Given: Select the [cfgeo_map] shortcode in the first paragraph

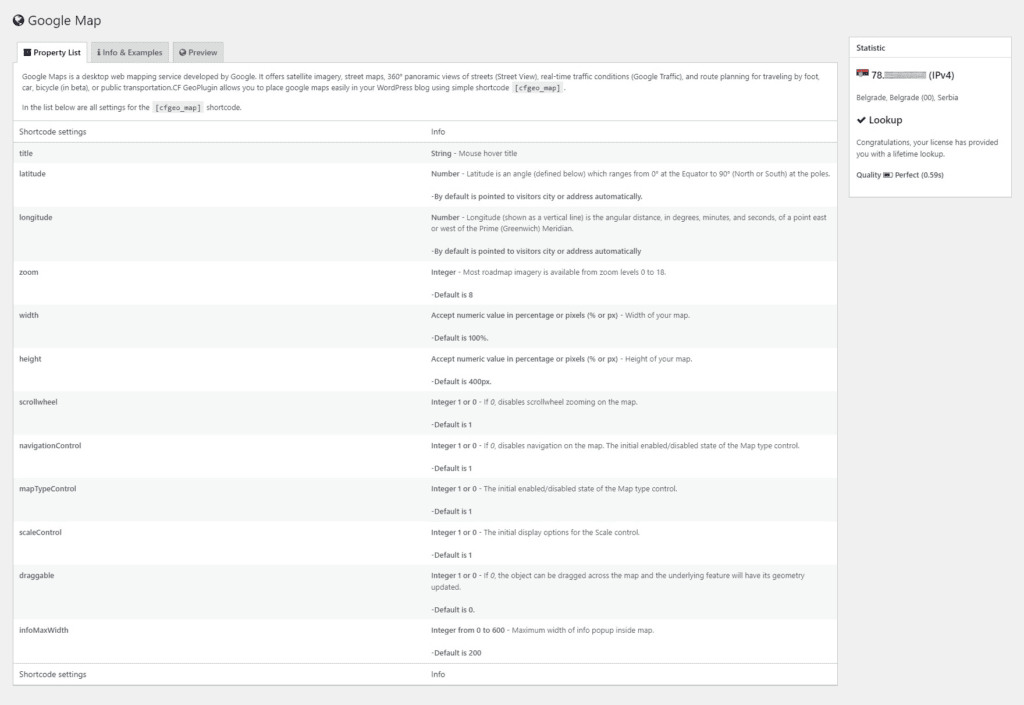Looking at the screenshot, I should [x=537, y=87].
